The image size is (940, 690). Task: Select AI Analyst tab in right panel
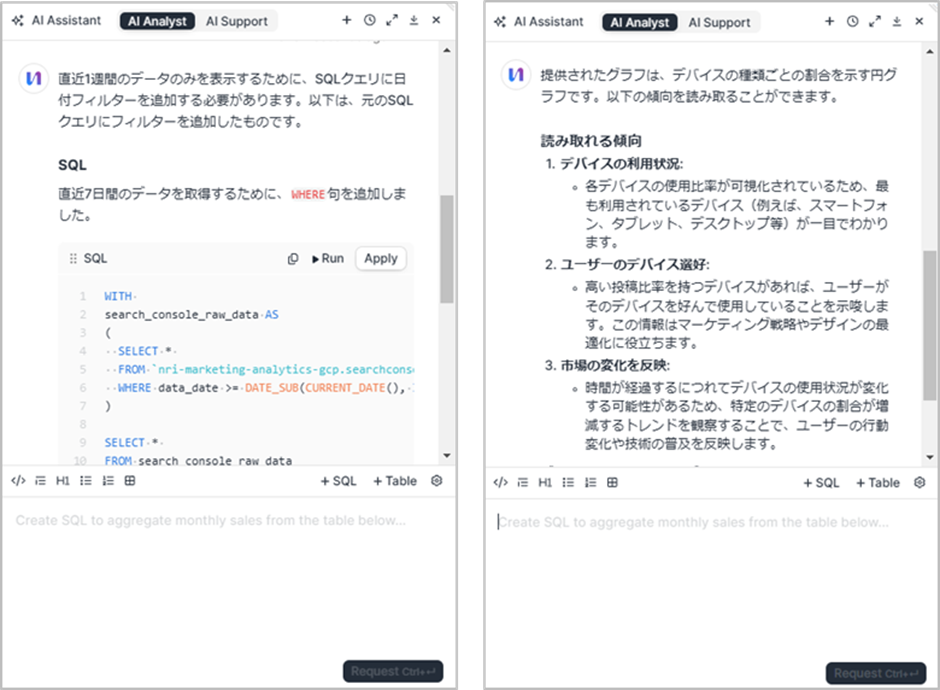click(640, 22)
